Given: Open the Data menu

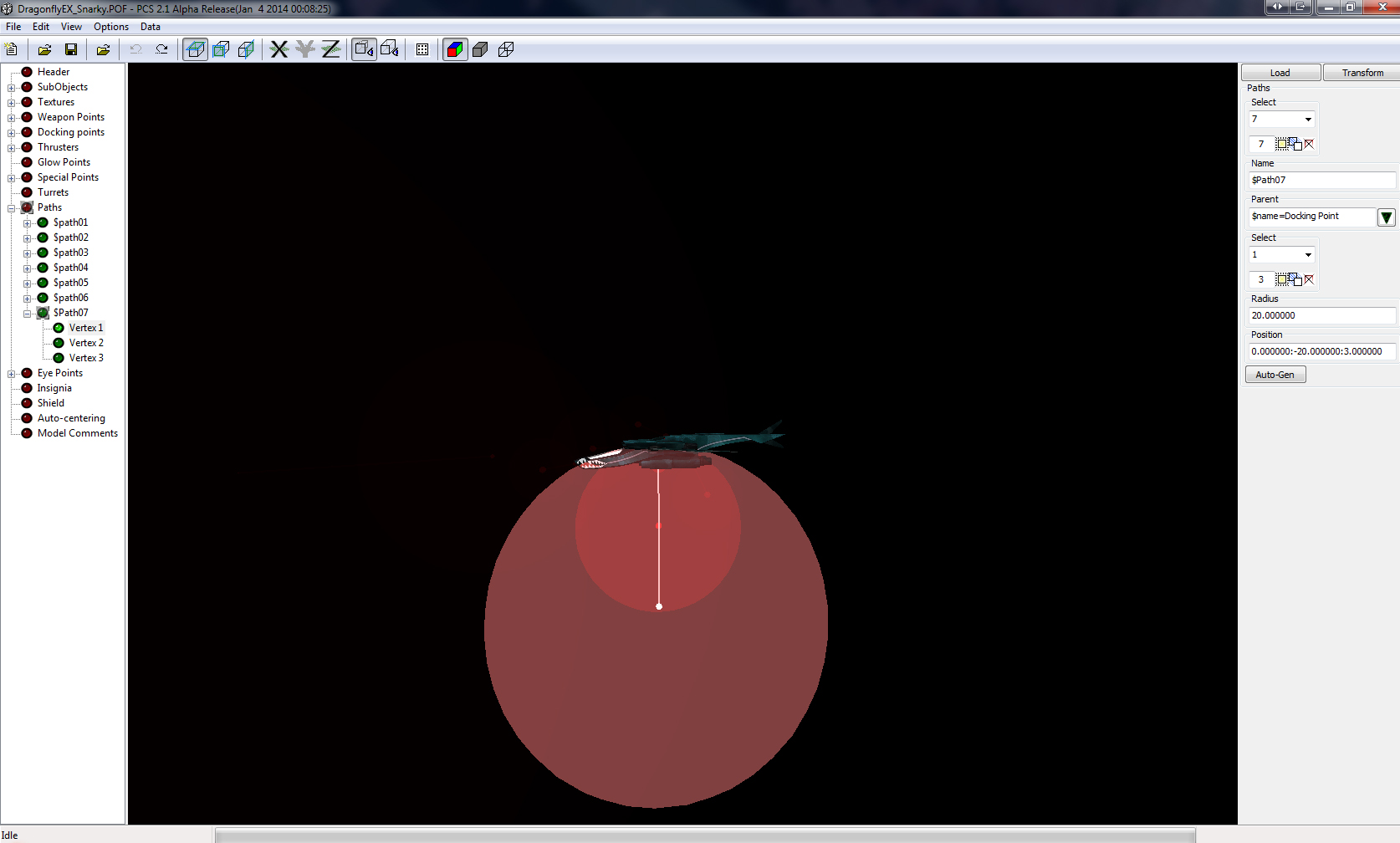Looking at the screenshot, I should (x=151, y=27).
